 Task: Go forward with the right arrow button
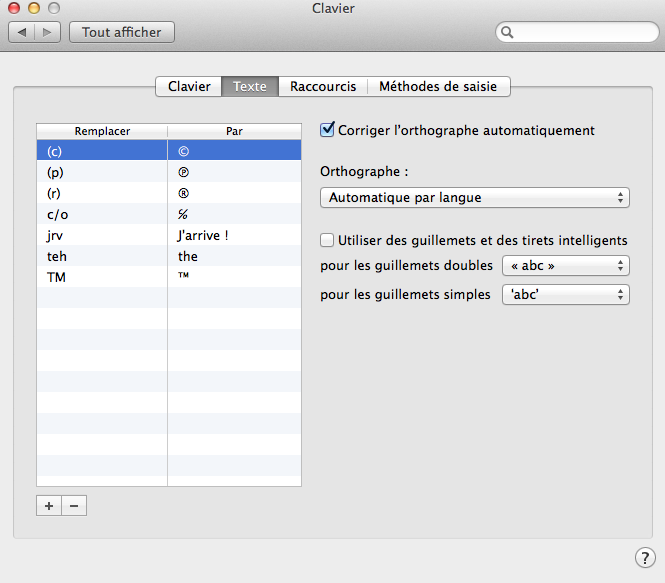click(x=48, y=32)
